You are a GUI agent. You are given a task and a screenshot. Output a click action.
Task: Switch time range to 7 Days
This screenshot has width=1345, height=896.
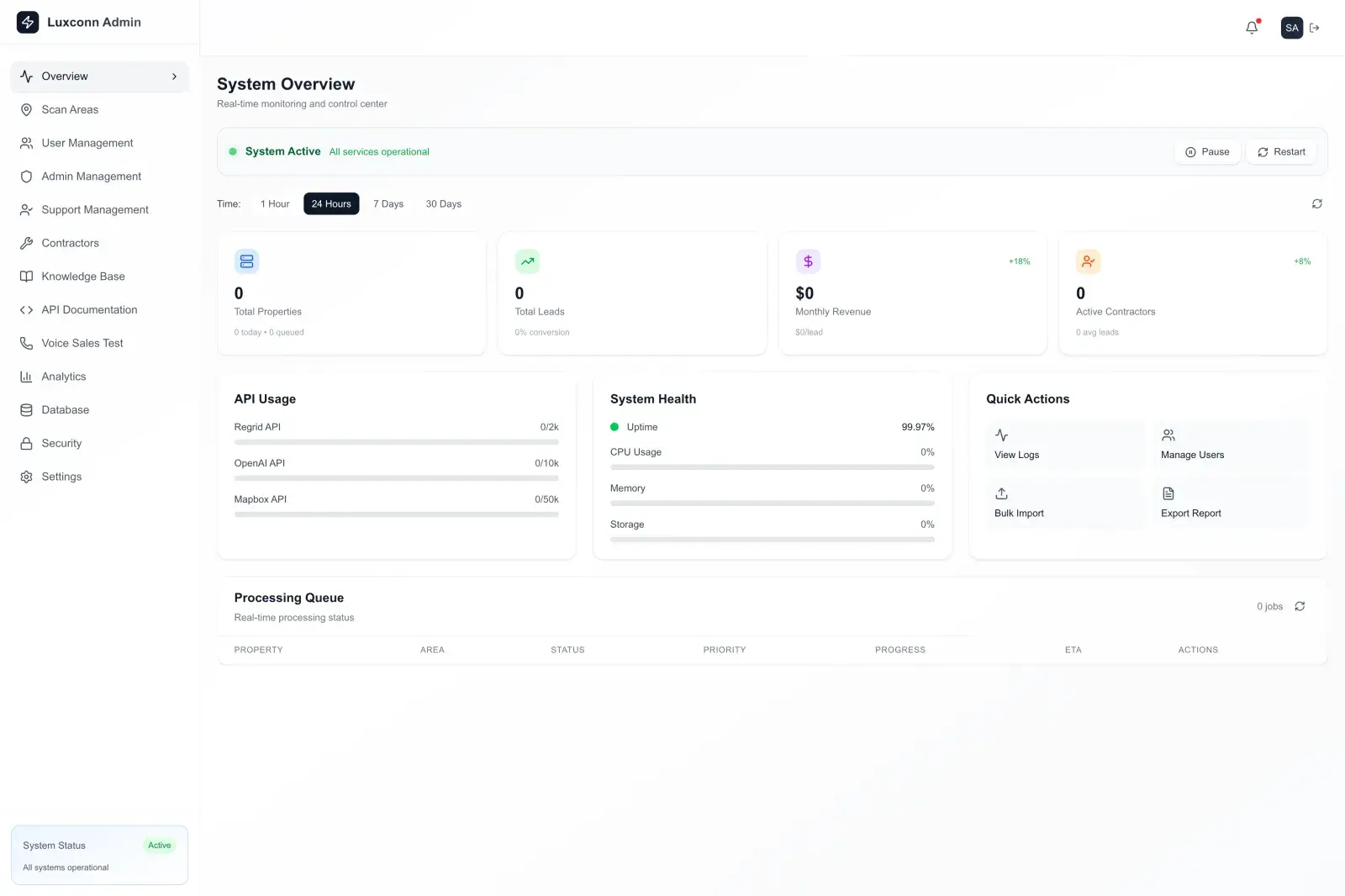click(x=388, y=204)
